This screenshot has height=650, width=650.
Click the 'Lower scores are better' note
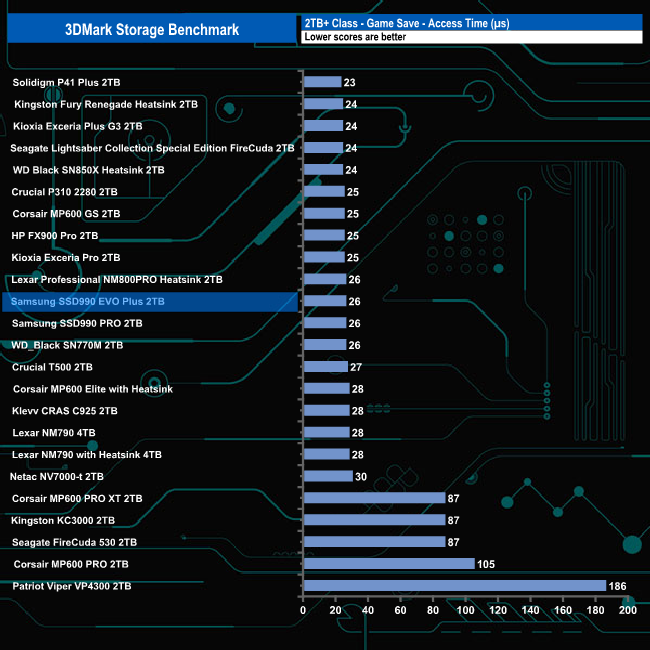[x=355, y=37]
